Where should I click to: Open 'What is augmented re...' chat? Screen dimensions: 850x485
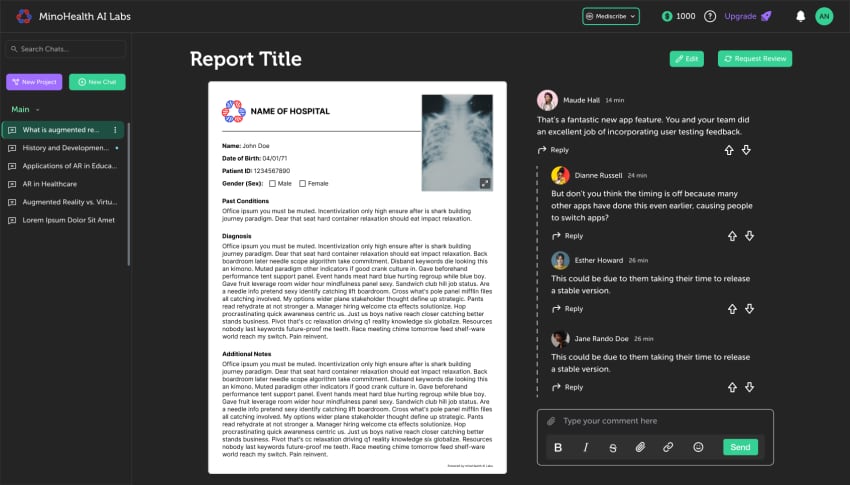[x=63, y=130]
